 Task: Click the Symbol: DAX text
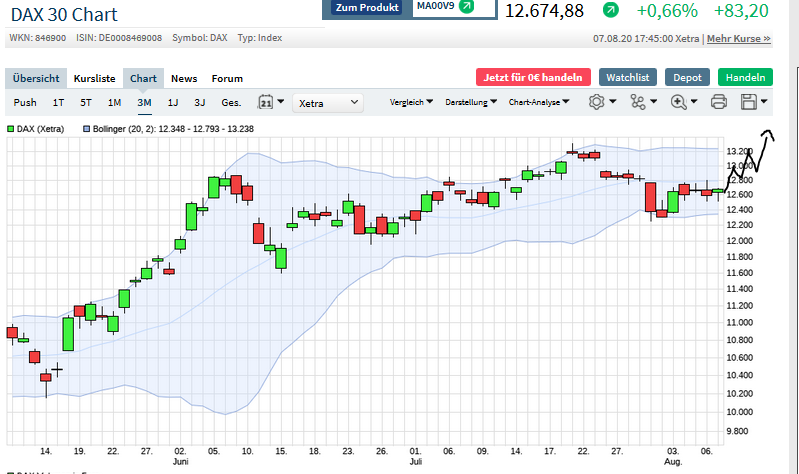[200, 38]
